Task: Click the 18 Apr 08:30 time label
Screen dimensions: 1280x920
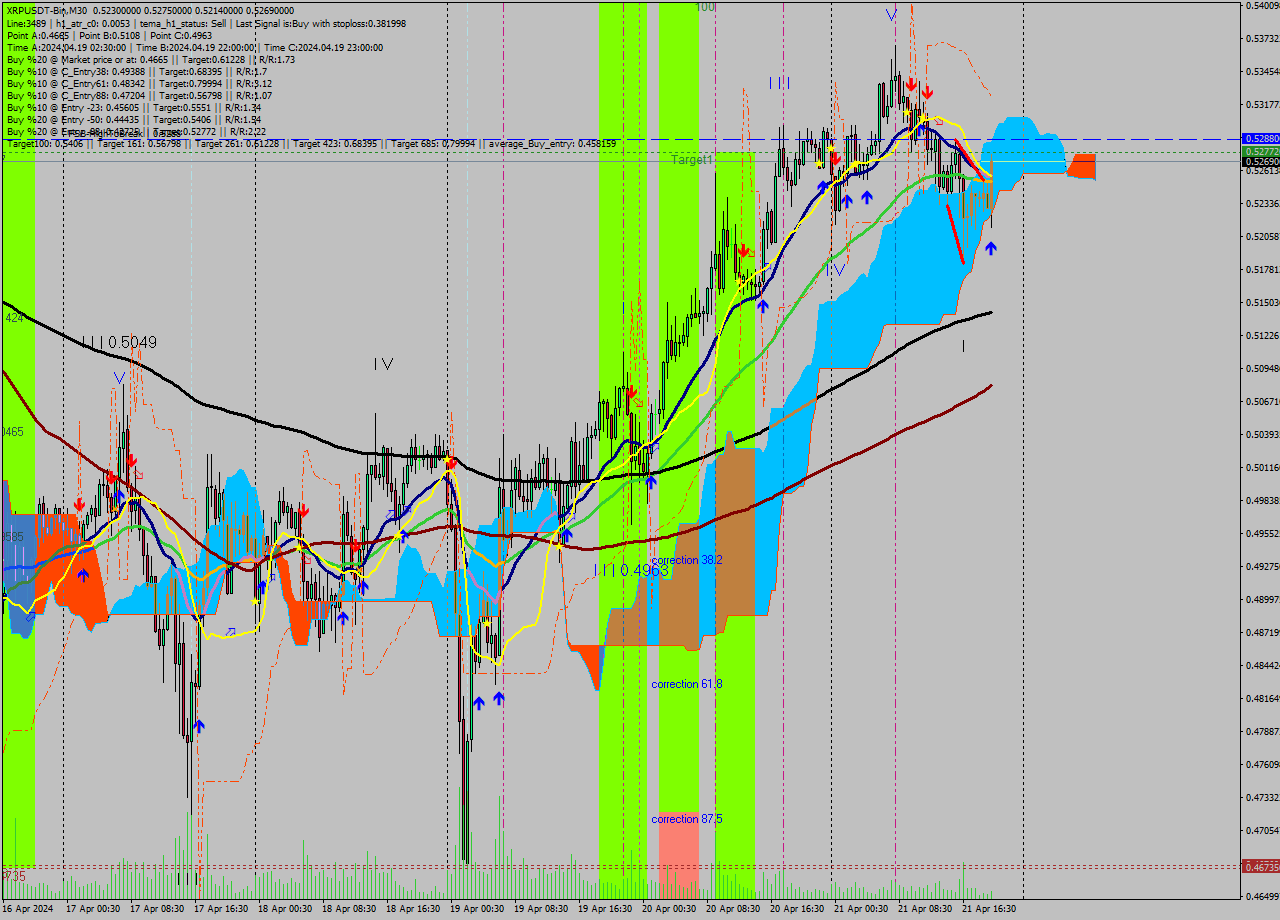Action: pos(349,909)
